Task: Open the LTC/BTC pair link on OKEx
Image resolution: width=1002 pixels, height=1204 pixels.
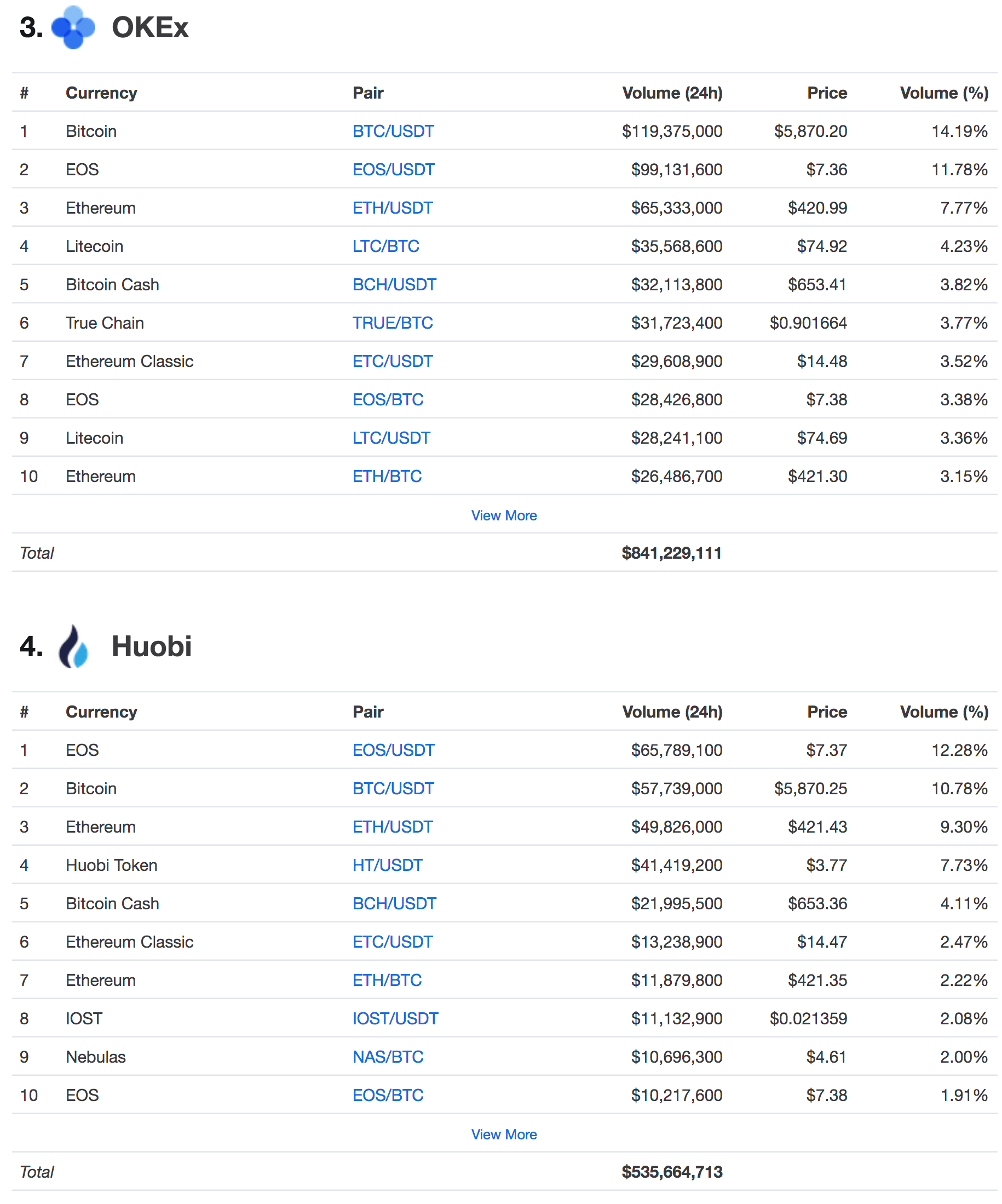Action: (386, 246)
